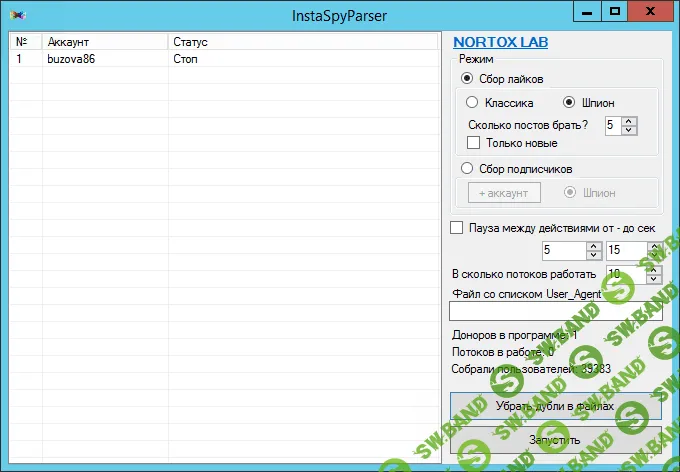Close the InstaSpyParser window
The height and width of the screenshot is (472, 680).
pyautogui.click(x=650, y=12)
